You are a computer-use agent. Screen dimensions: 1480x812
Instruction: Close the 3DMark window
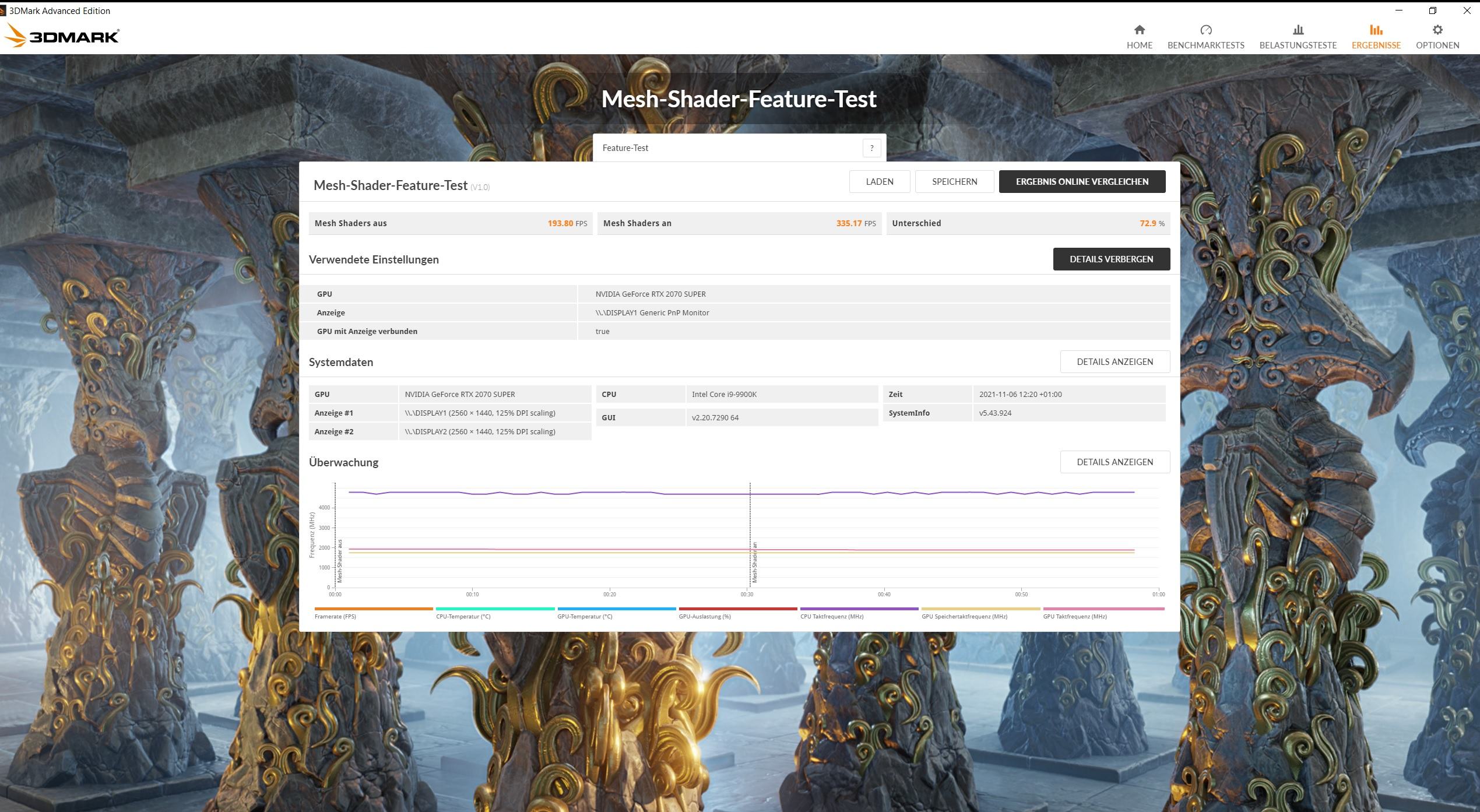click(x=1467, y=10)
